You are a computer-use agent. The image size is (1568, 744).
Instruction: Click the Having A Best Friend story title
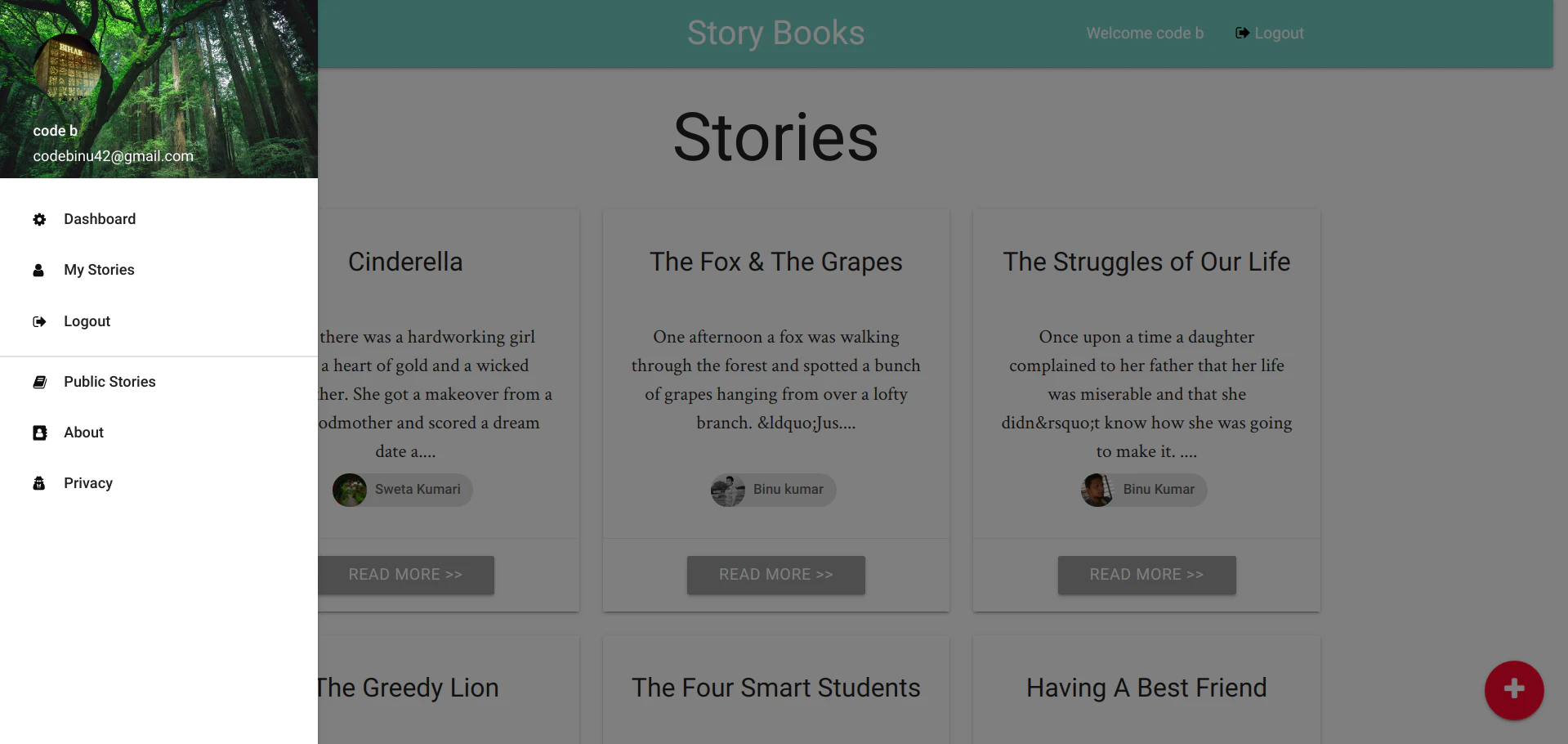tap(1146, 688)
